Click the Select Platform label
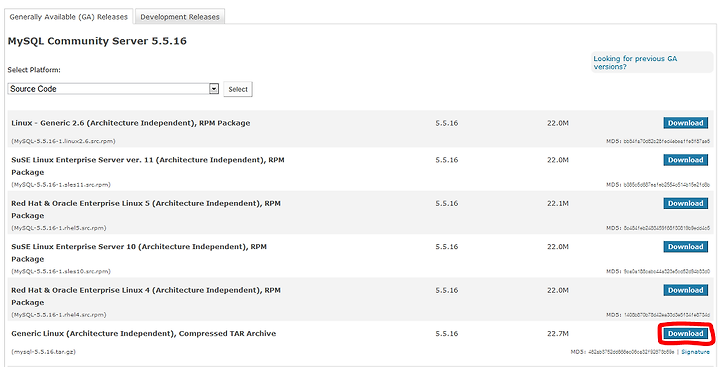 tap(34, 70)
